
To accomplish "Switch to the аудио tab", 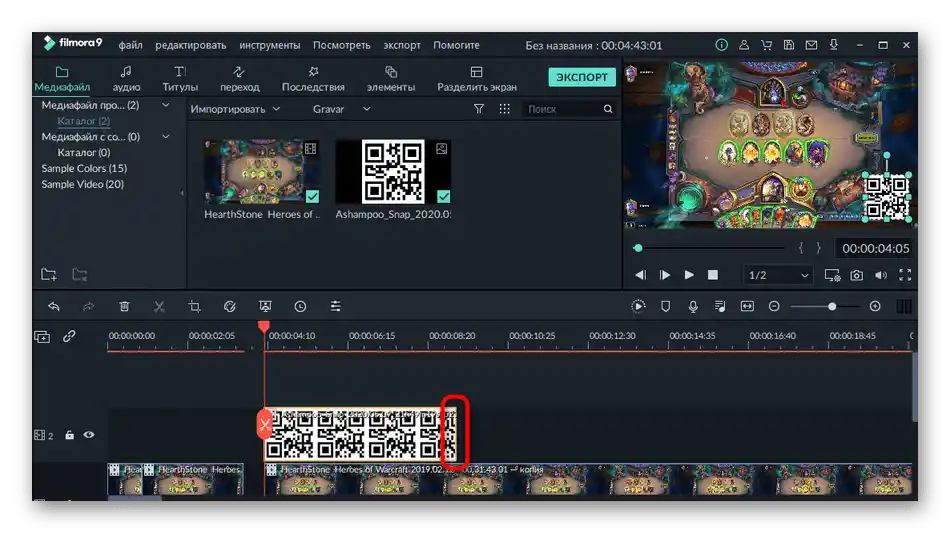I will tap(126, 79).
